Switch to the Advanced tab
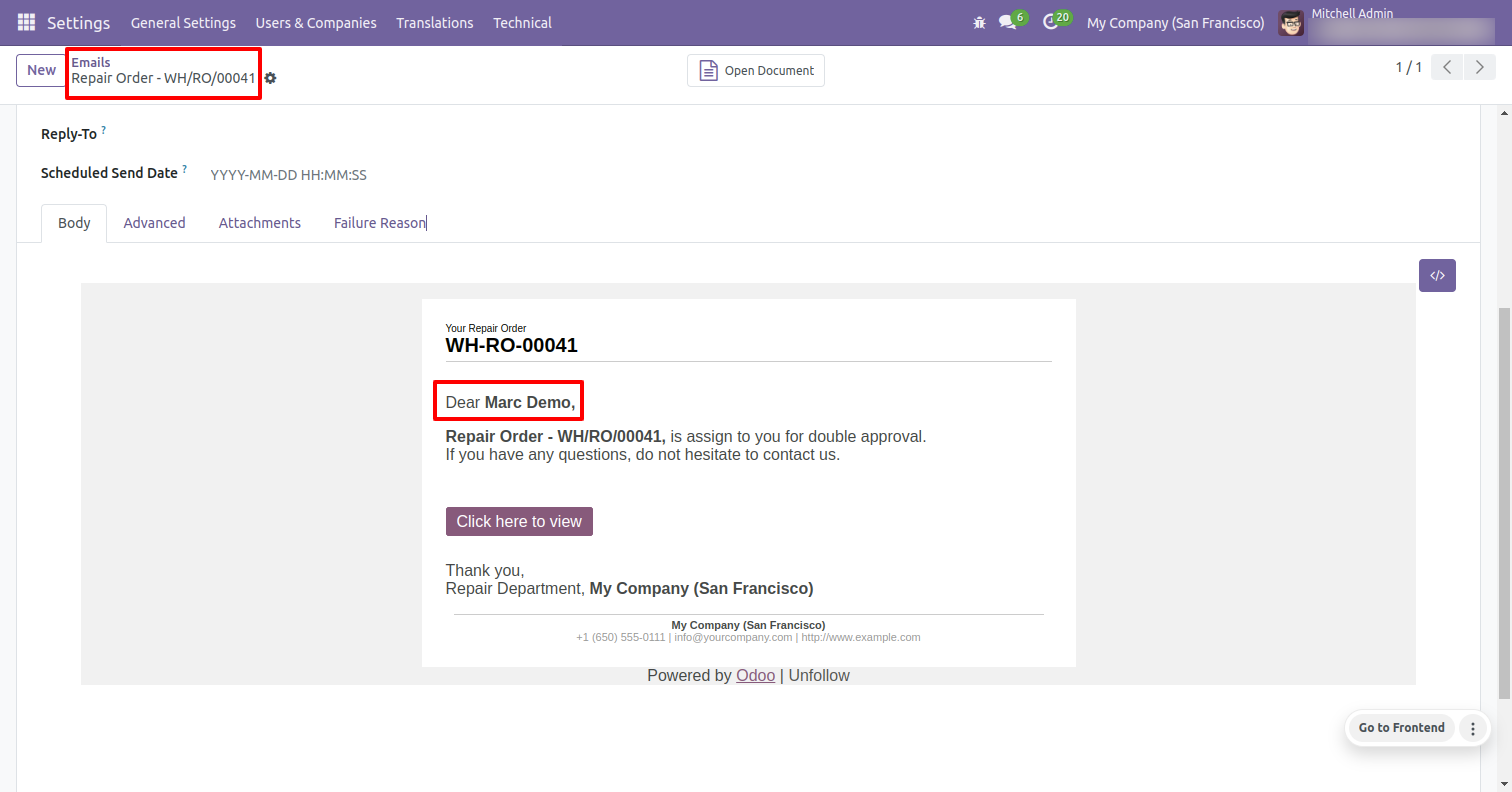The image size is (1512, 792). pos(155,223)
